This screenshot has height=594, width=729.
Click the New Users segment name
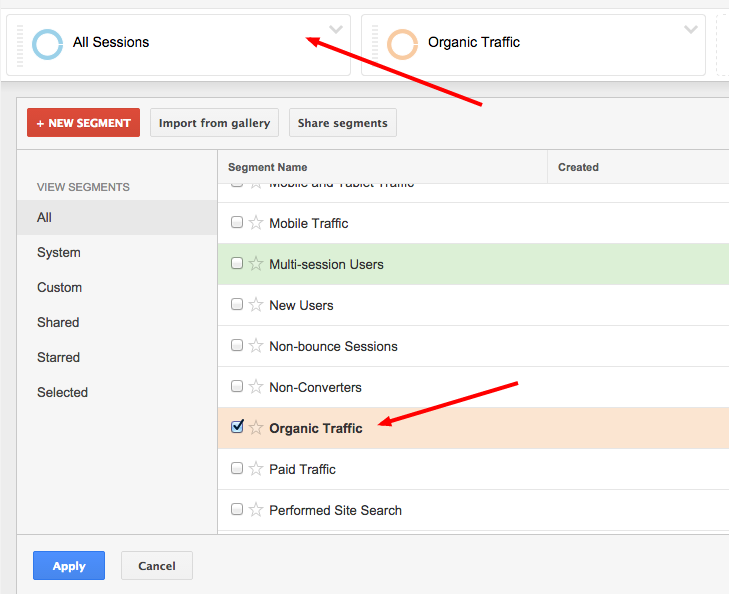click(x=301, y=305)
